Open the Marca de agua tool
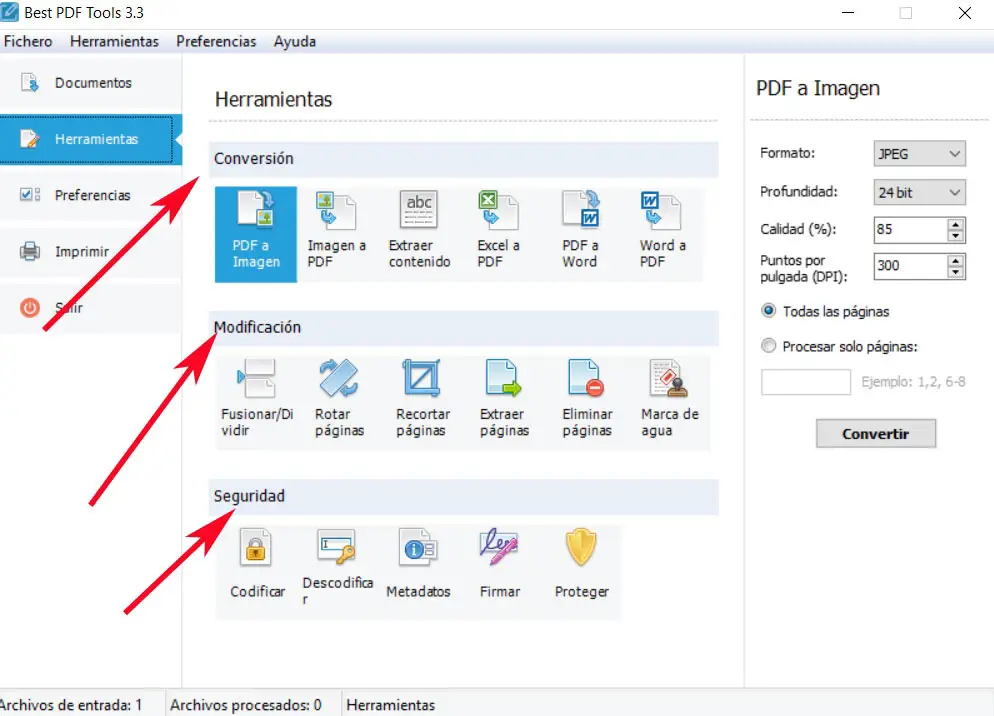Image resolution: width=994 pixels, height=716 pixels. 669,398
